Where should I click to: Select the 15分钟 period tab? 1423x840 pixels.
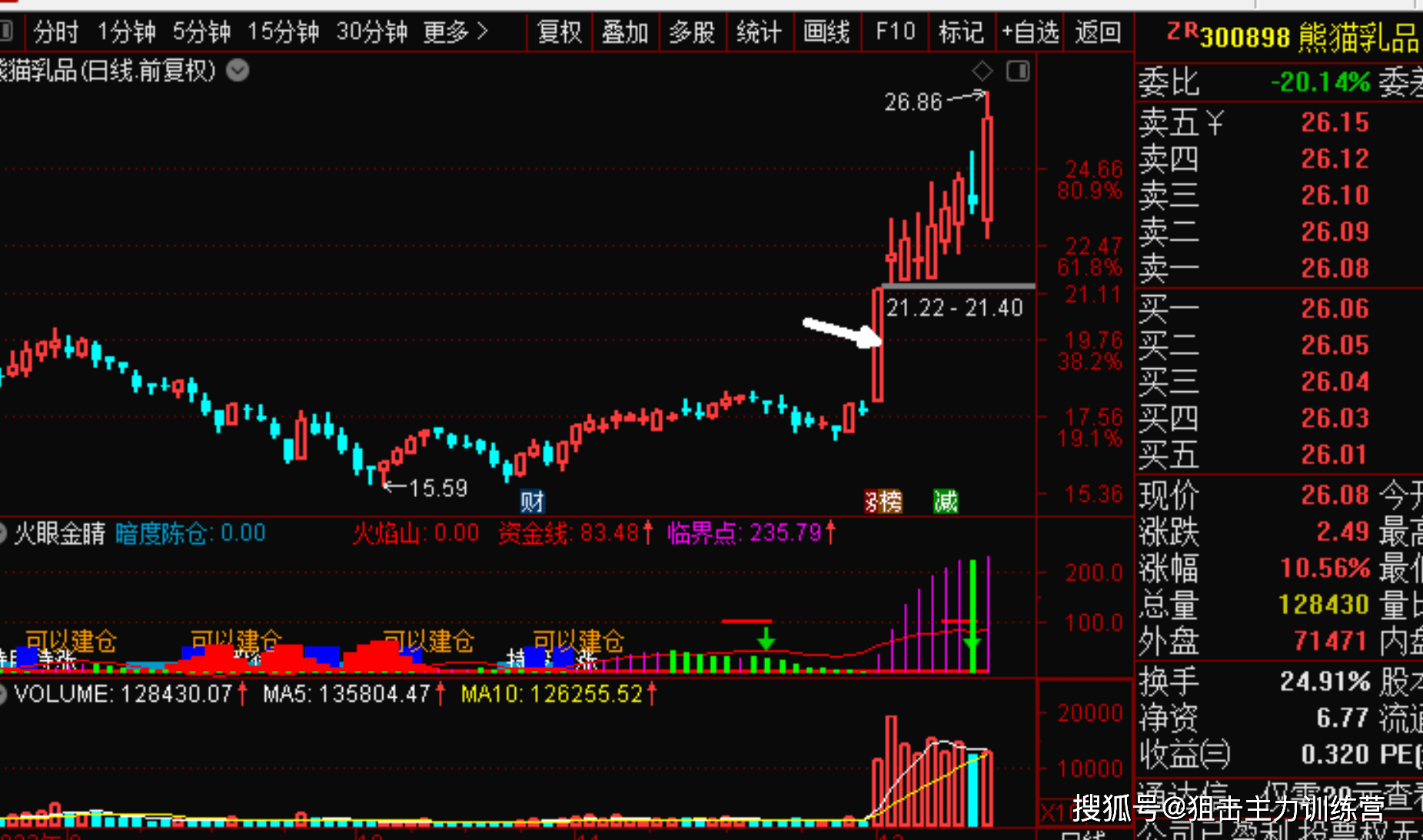point(283,32)
